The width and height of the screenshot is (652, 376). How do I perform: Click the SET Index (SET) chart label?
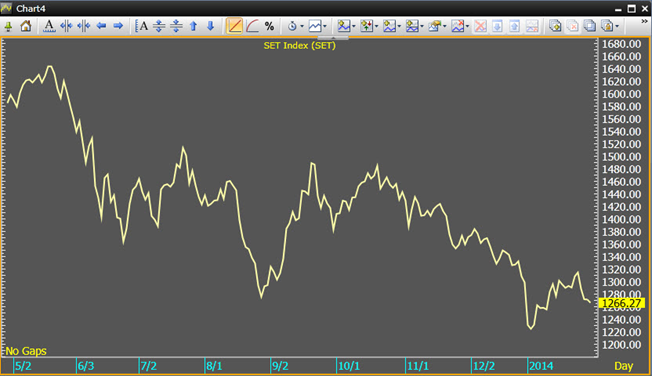[x=300, y=46]
